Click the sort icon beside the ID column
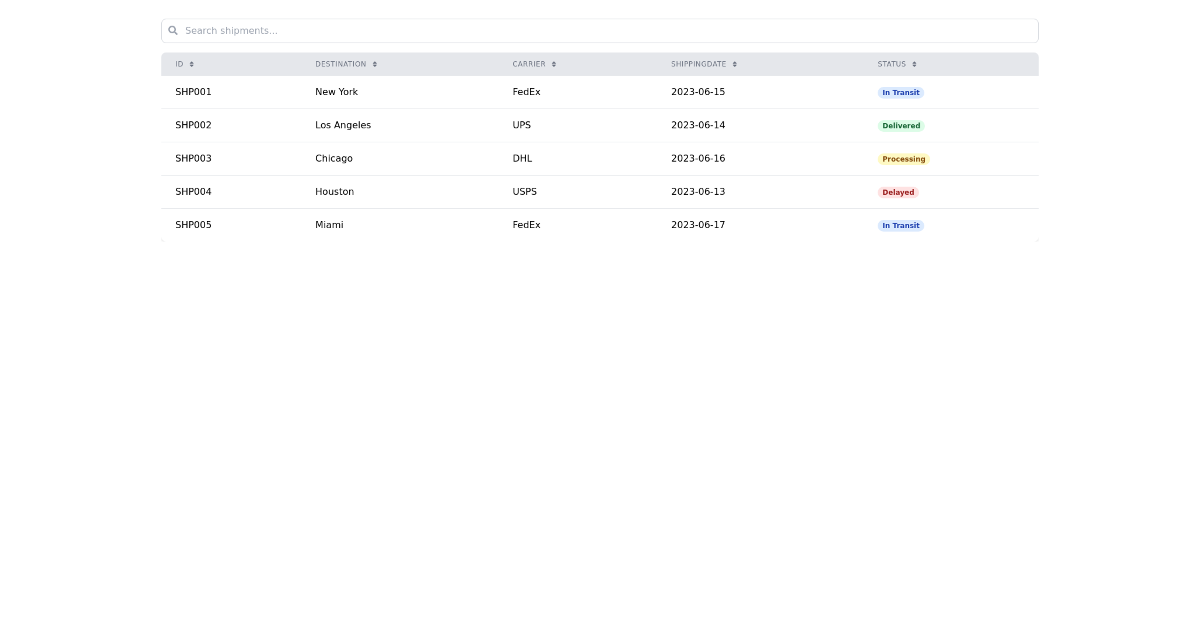The width and height of the screenshot is (1200, 630). click(191, 64)
